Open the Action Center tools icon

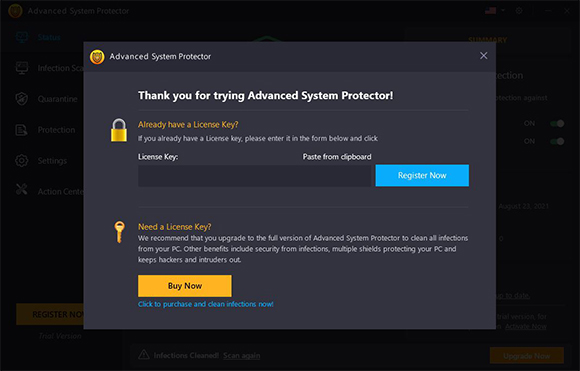(x=21, y=189)
